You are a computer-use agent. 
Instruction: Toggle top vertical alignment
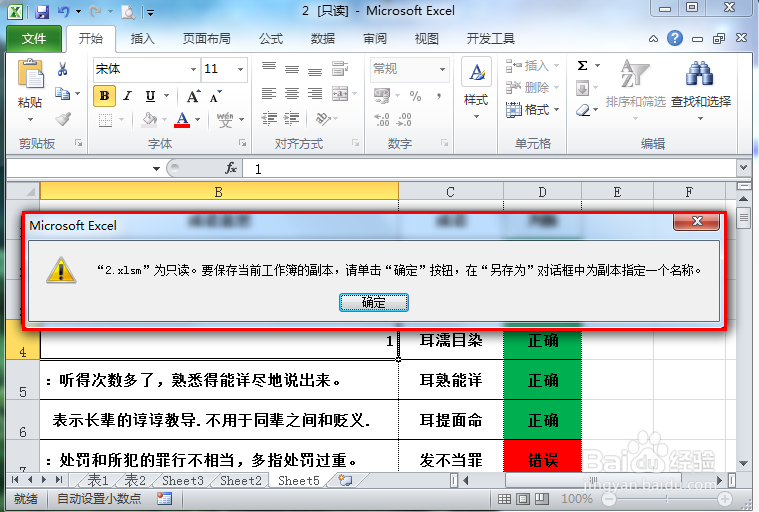pyautogui.click(x=269, y=69)
